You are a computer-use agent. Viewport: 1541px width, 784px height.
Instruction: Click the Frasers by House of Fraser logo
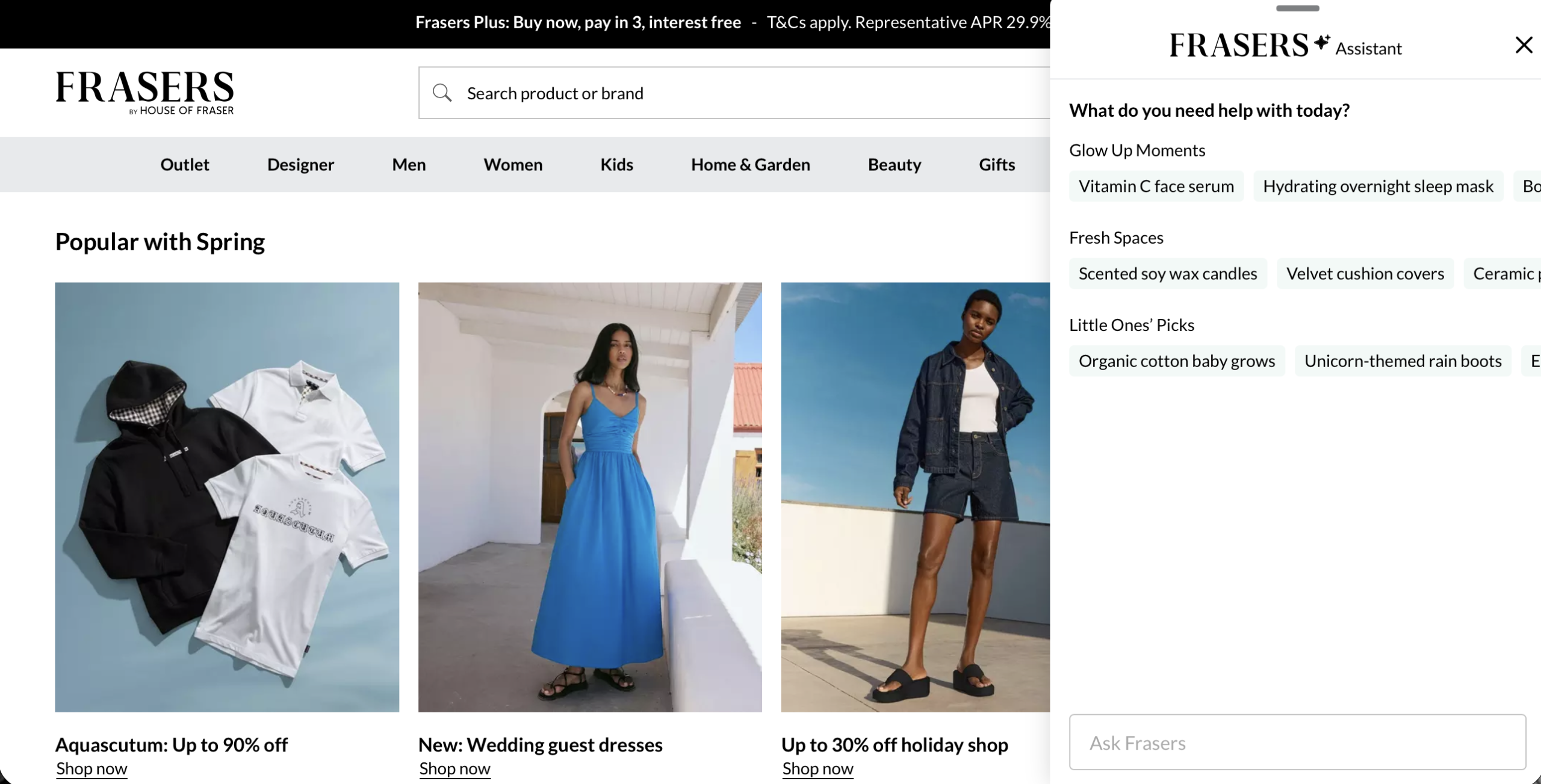tap(144, 92)
